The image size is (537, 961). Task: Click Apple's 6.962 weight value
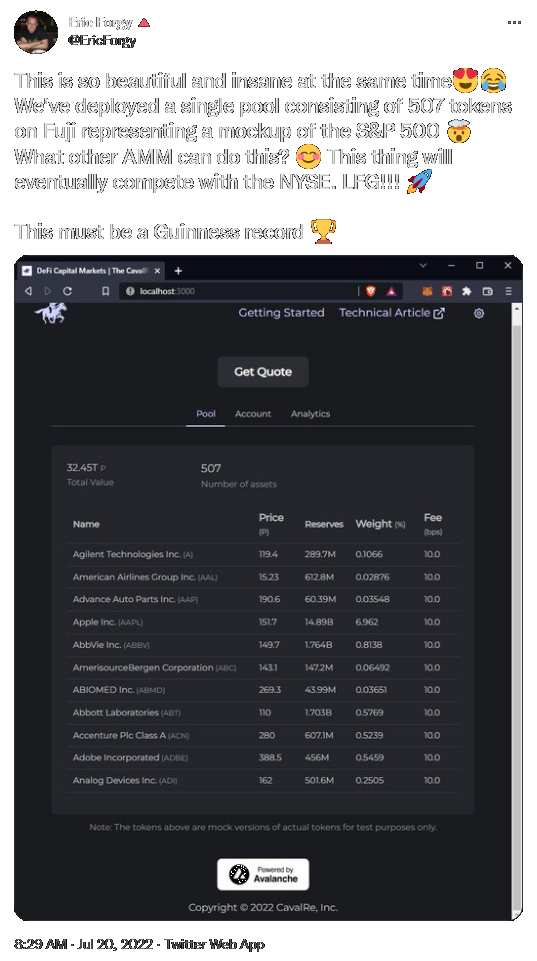pos(367,622)
